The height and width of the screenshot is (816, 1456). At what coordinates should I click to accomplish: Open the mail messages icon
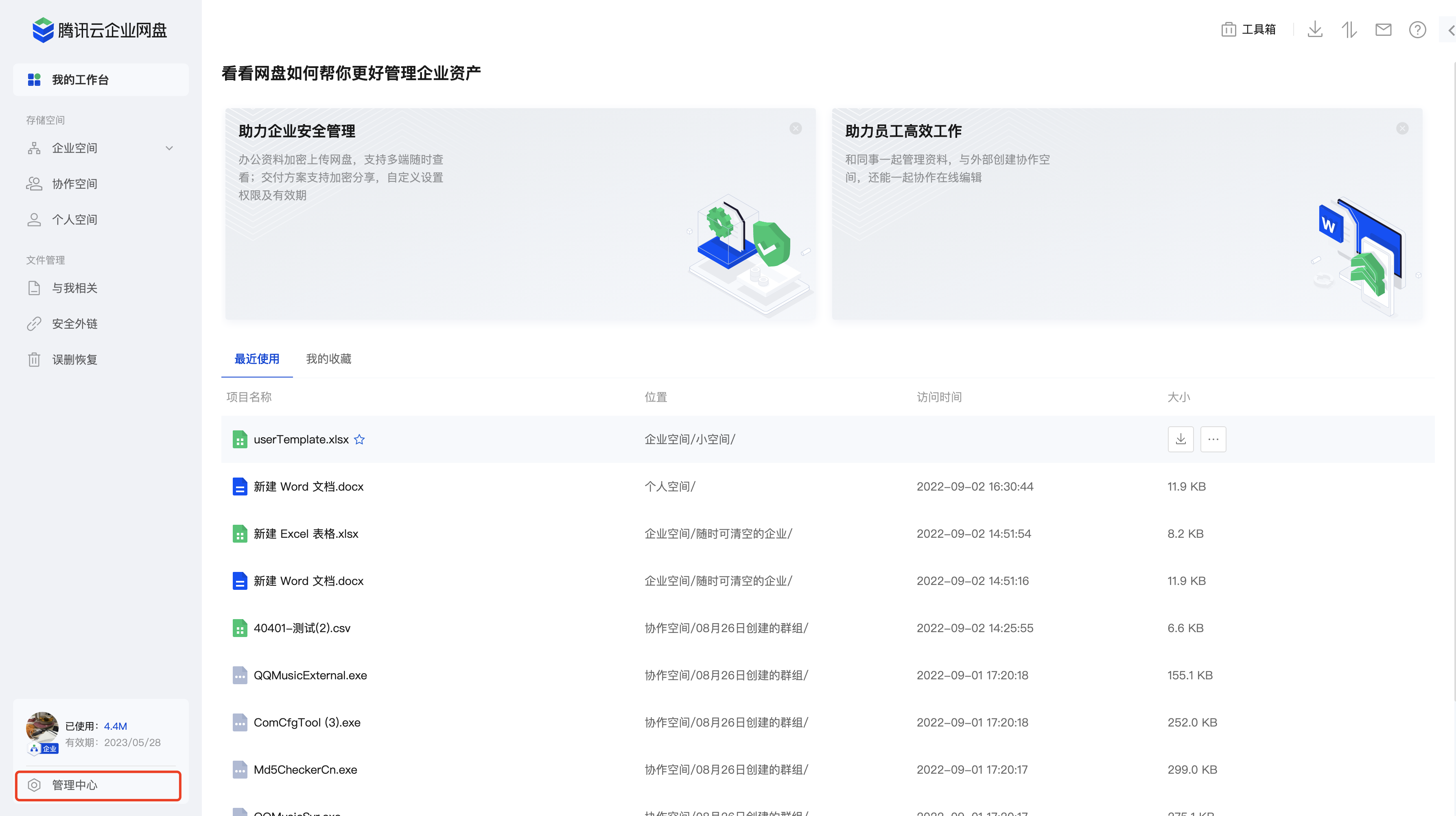point(1383,29)
